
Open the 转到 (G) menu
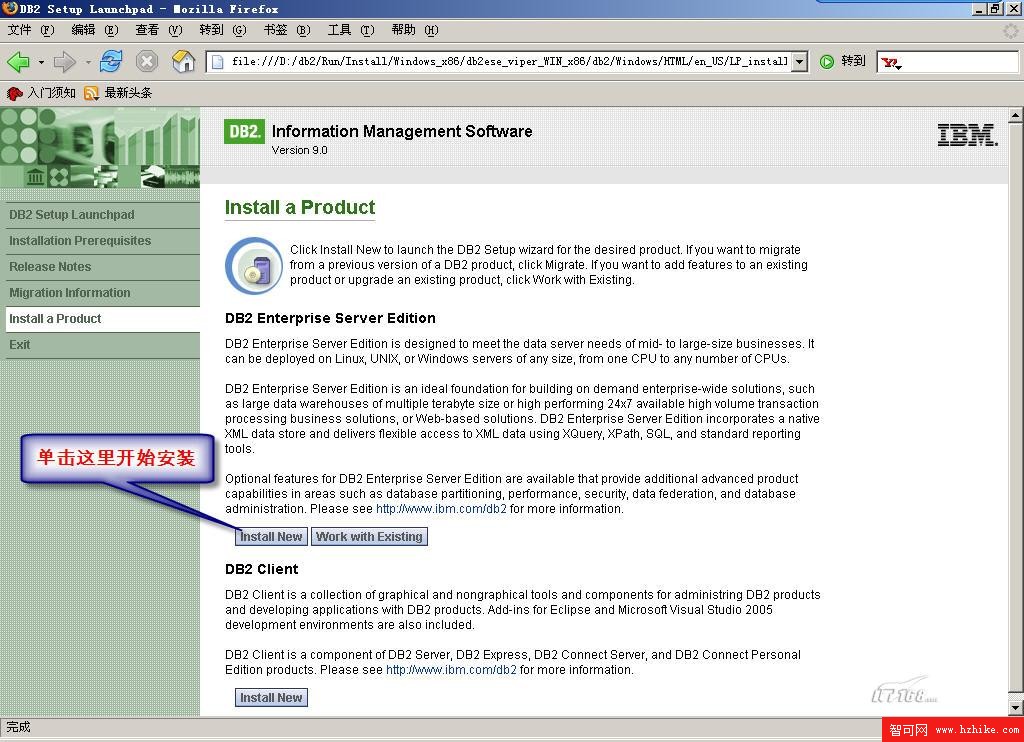coord(223,30)
